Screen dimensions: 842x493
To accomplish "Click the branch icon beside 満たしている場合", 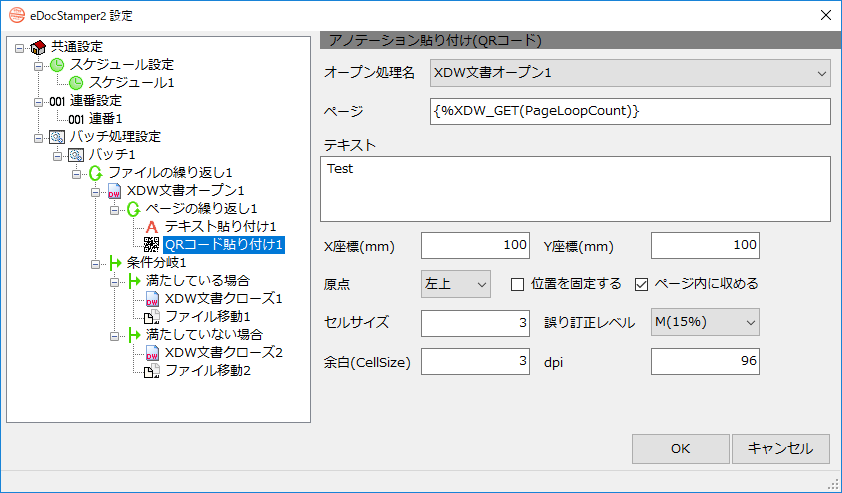I will pyautogui.click(x=134, y=281).
